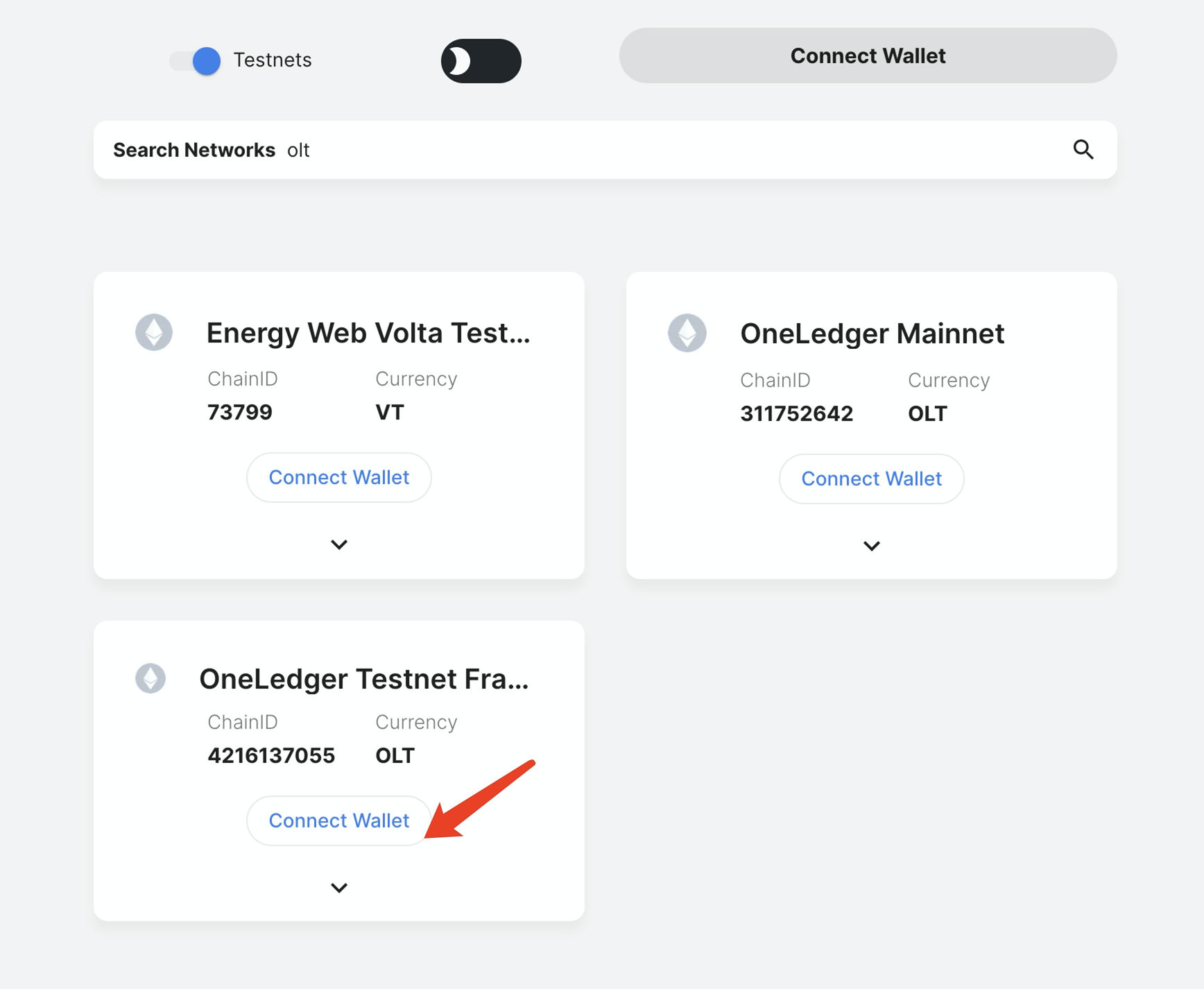Expand Energy Web Volta Testnet details
This screenshot has width=1204, height=989.
339,544
